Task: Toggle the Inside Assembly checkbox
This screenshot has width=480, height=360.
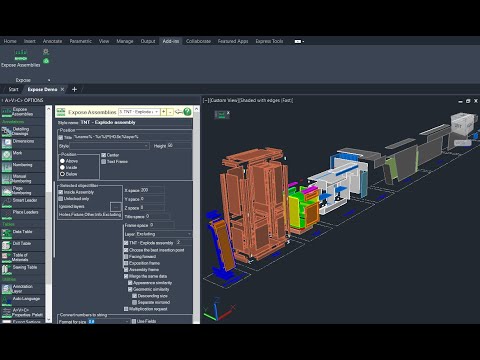Action: [61, 192]
